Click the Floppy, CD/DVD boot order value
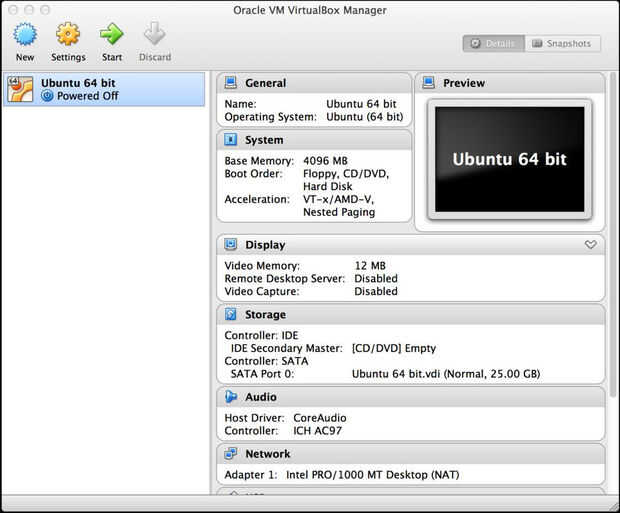620x513 pixels. 346,174
